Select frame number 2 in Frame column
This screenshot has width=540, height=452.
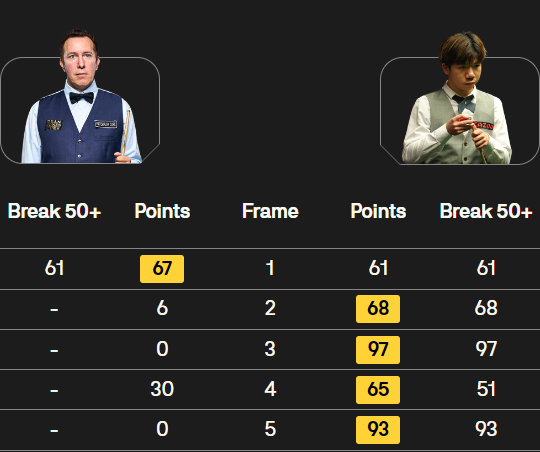[270, 308]
